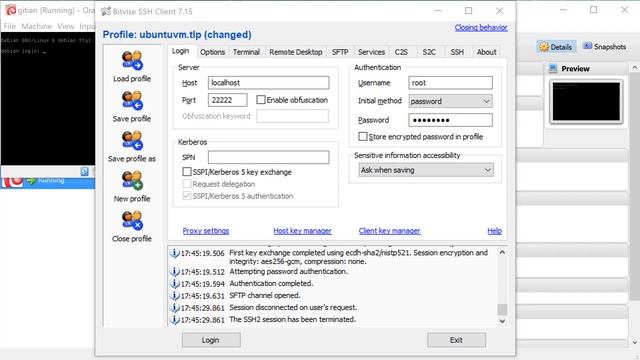Viewport: 640px width, 360px height.
Task: Click the Close profile icon
Action: (132, 220)
